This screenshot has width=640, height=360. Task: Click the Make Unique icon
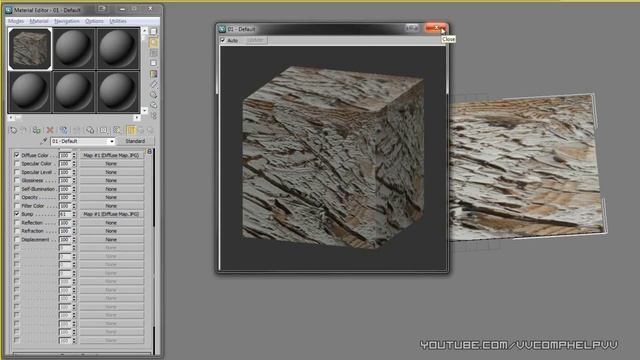click(76, 130)
